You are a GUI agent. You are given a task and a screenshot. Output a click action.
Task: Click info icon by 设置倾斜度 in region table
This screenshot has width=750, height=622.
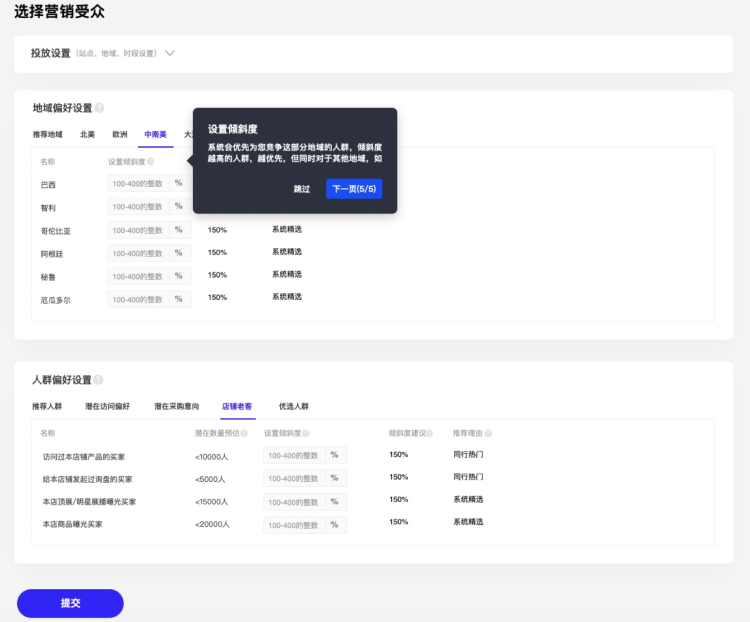pyautogui.click(x=151, y=162)
